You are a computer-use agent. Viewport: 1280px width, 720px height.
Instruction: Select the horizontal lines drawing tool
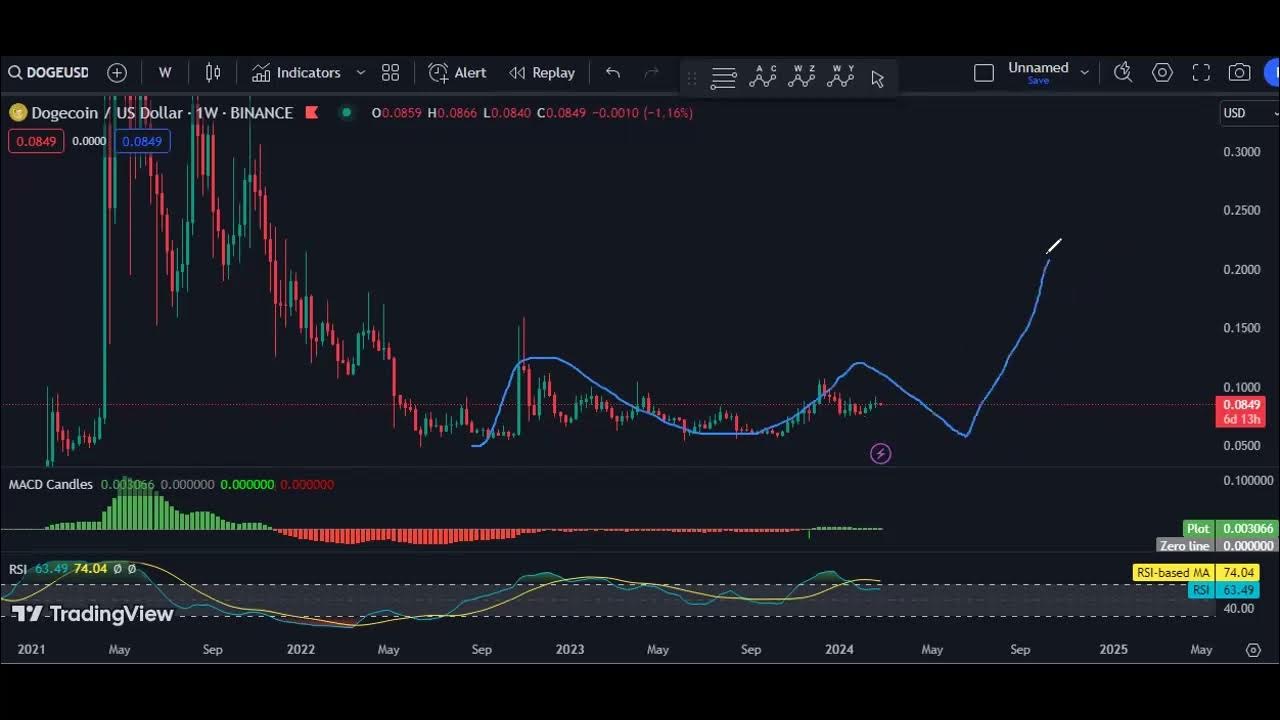click(723, 78)
